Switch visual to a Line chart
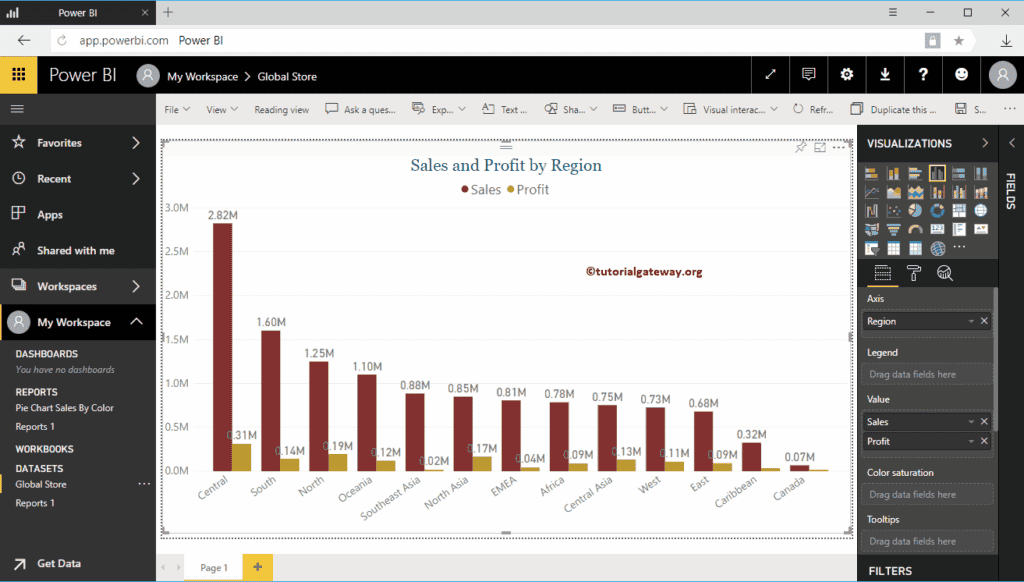This screenshot has width=1024, height=582. (872, 191)
